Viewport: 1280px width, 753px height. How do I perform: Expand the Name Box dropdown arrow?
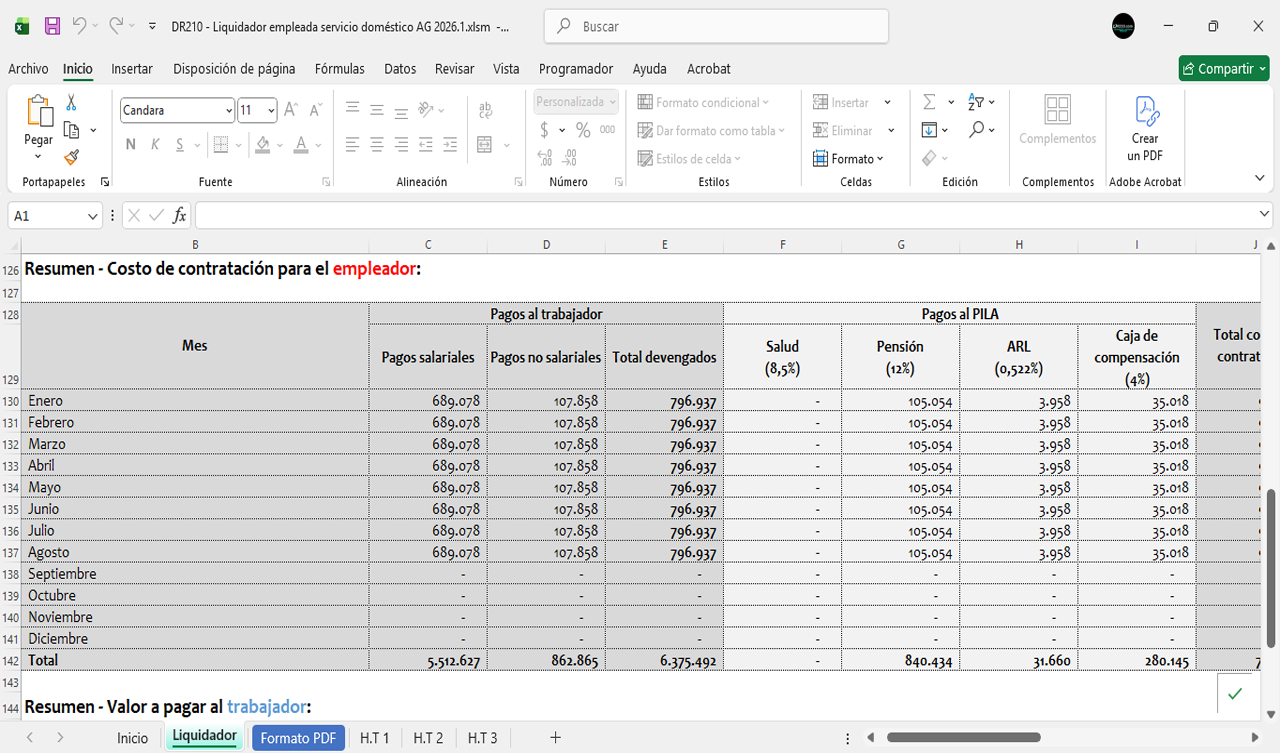point(93,216)
